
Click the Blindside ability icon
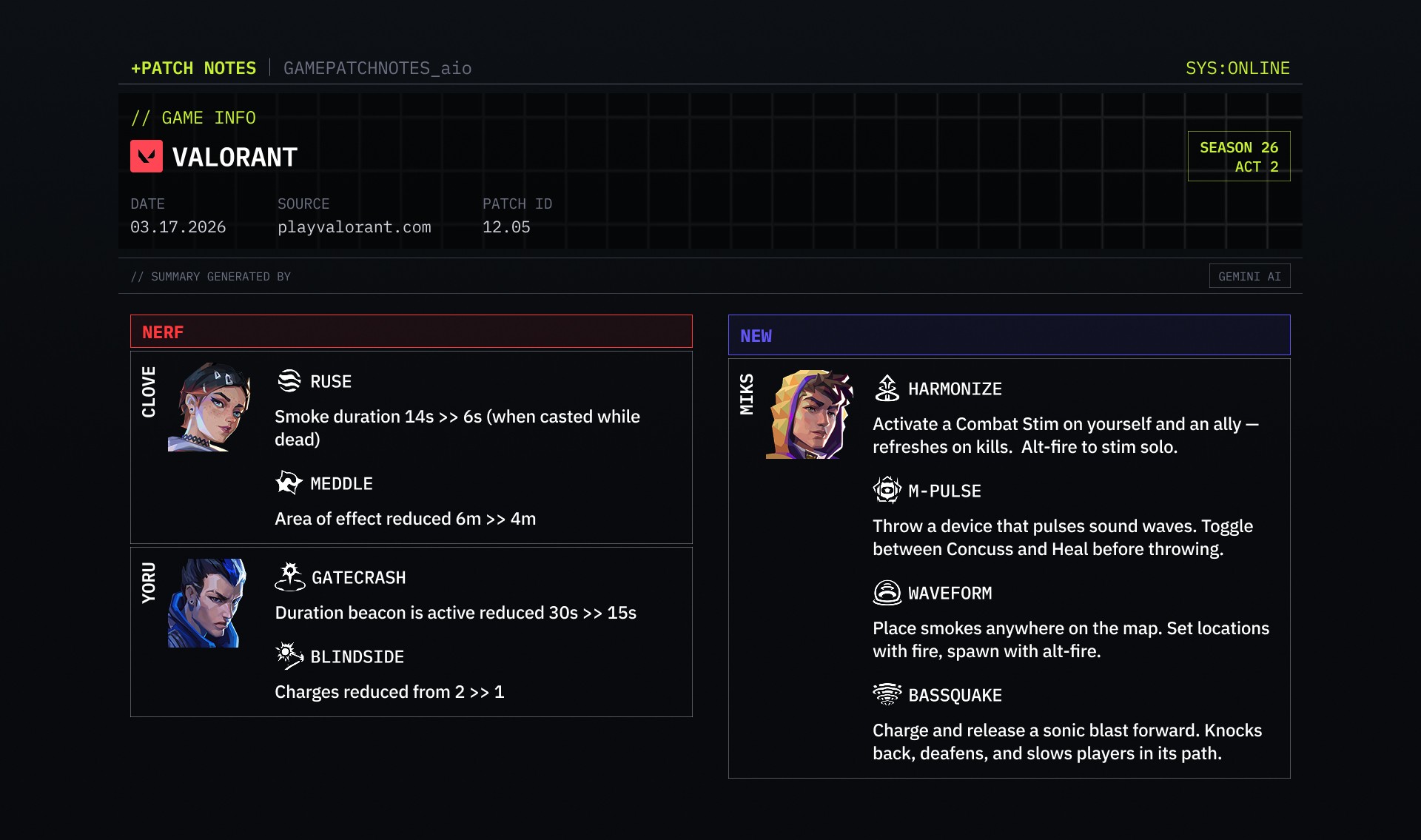click(x=289, y=656)
